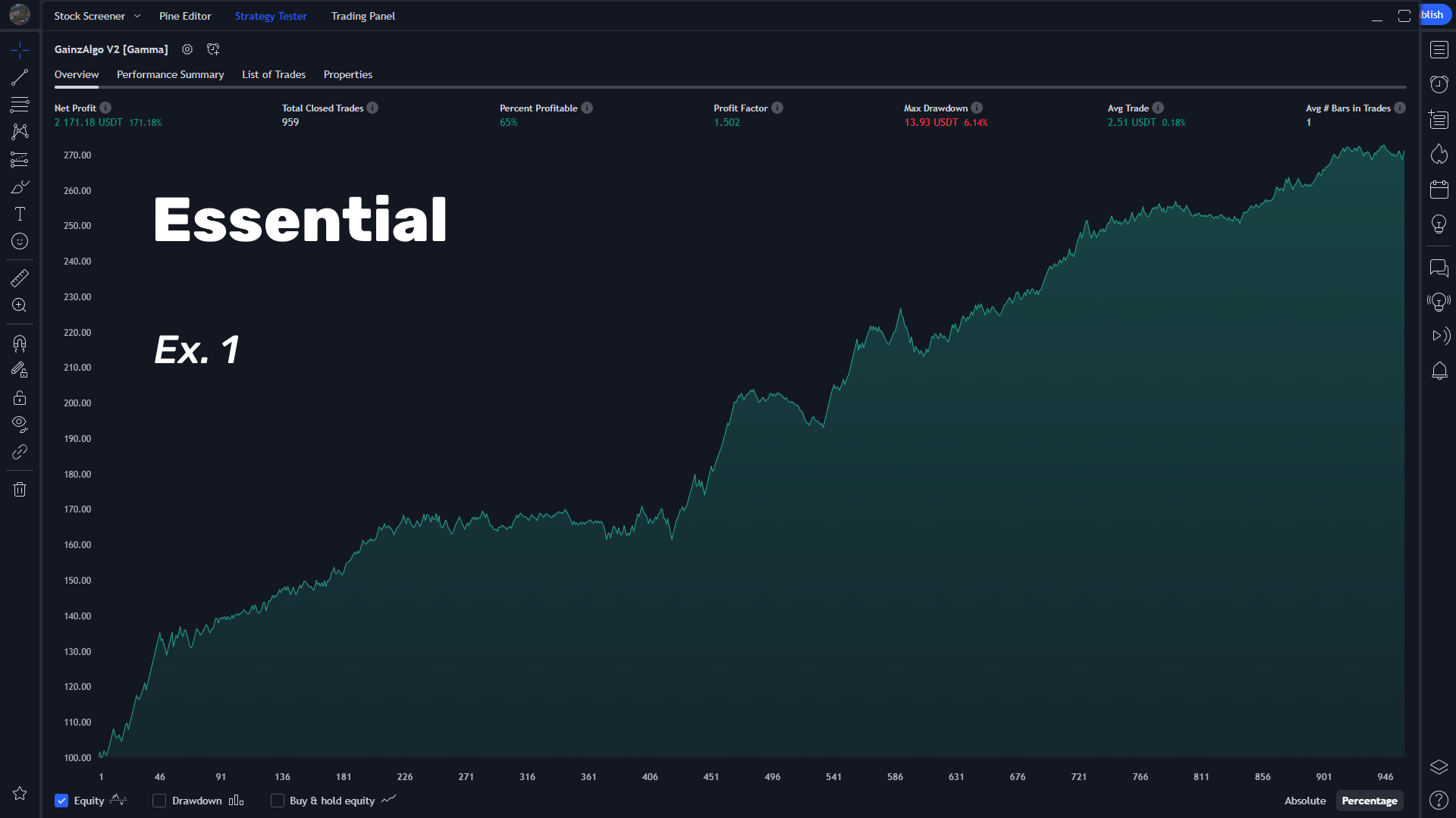
Task: Open notifications bell in right sidebar
Action: (1439, 371)
